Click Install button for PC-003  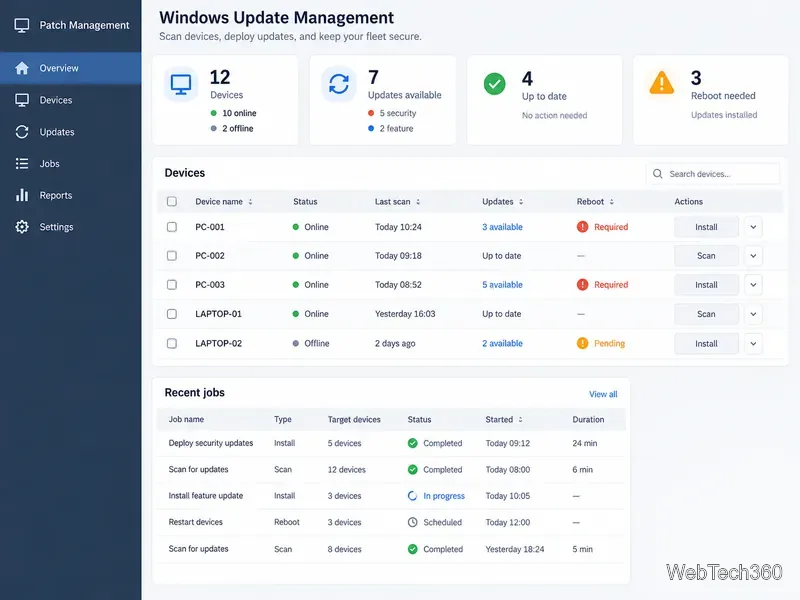706,285
